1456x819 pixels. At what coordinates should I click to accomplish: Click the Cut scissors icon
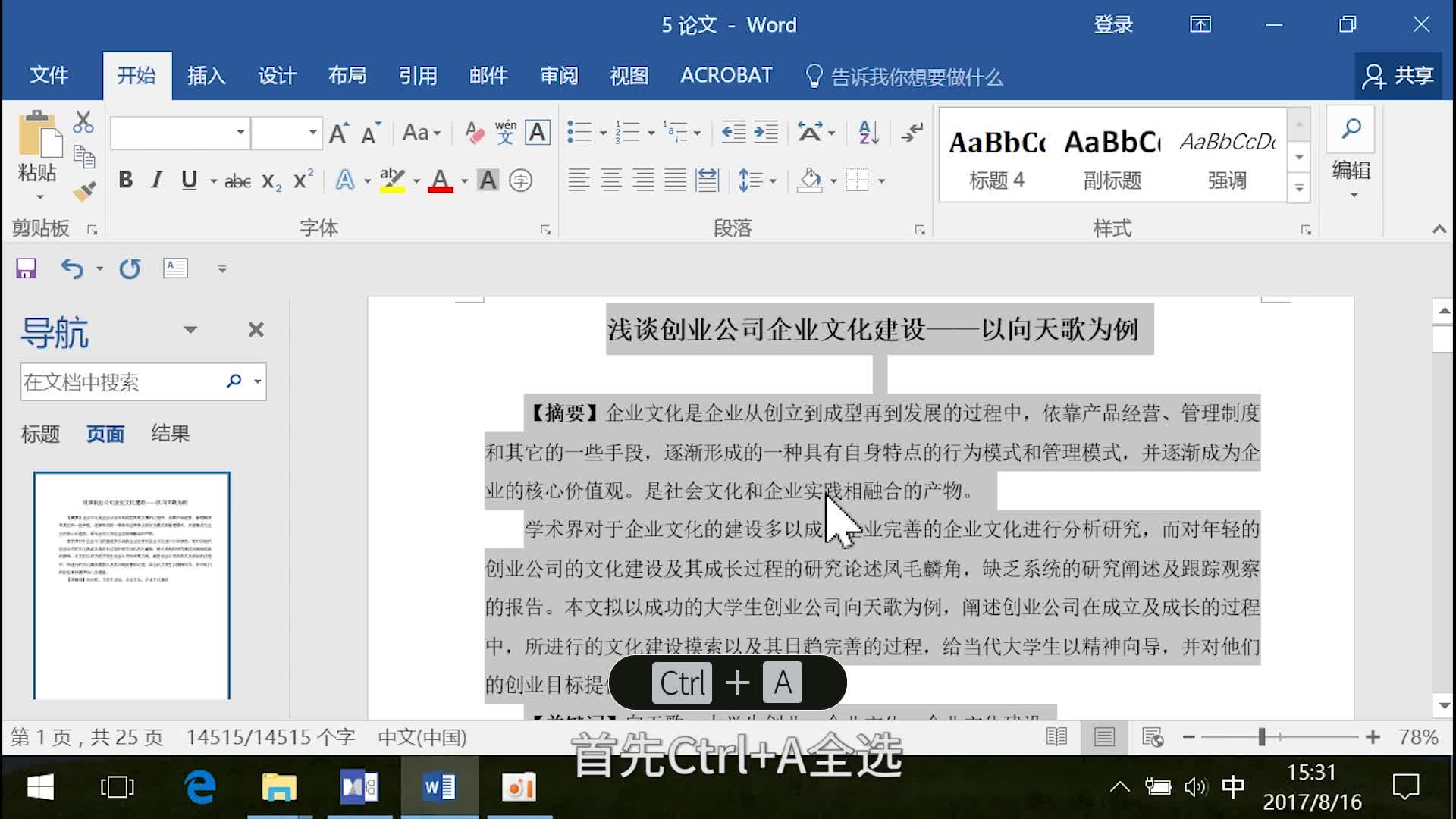click(83, 123)
